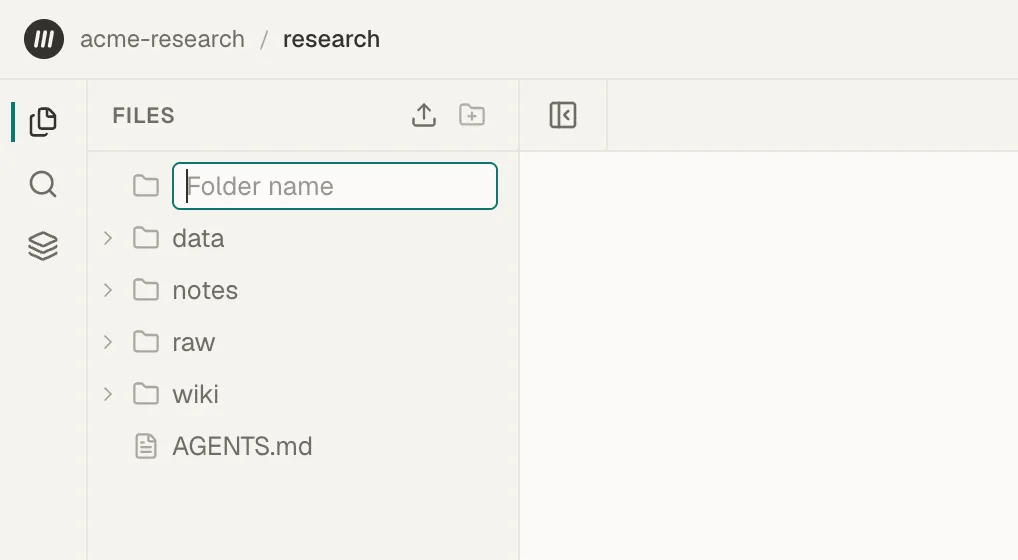Select the notes folder row
Viewport: 1018px width, 560px height.
(303, 291)
